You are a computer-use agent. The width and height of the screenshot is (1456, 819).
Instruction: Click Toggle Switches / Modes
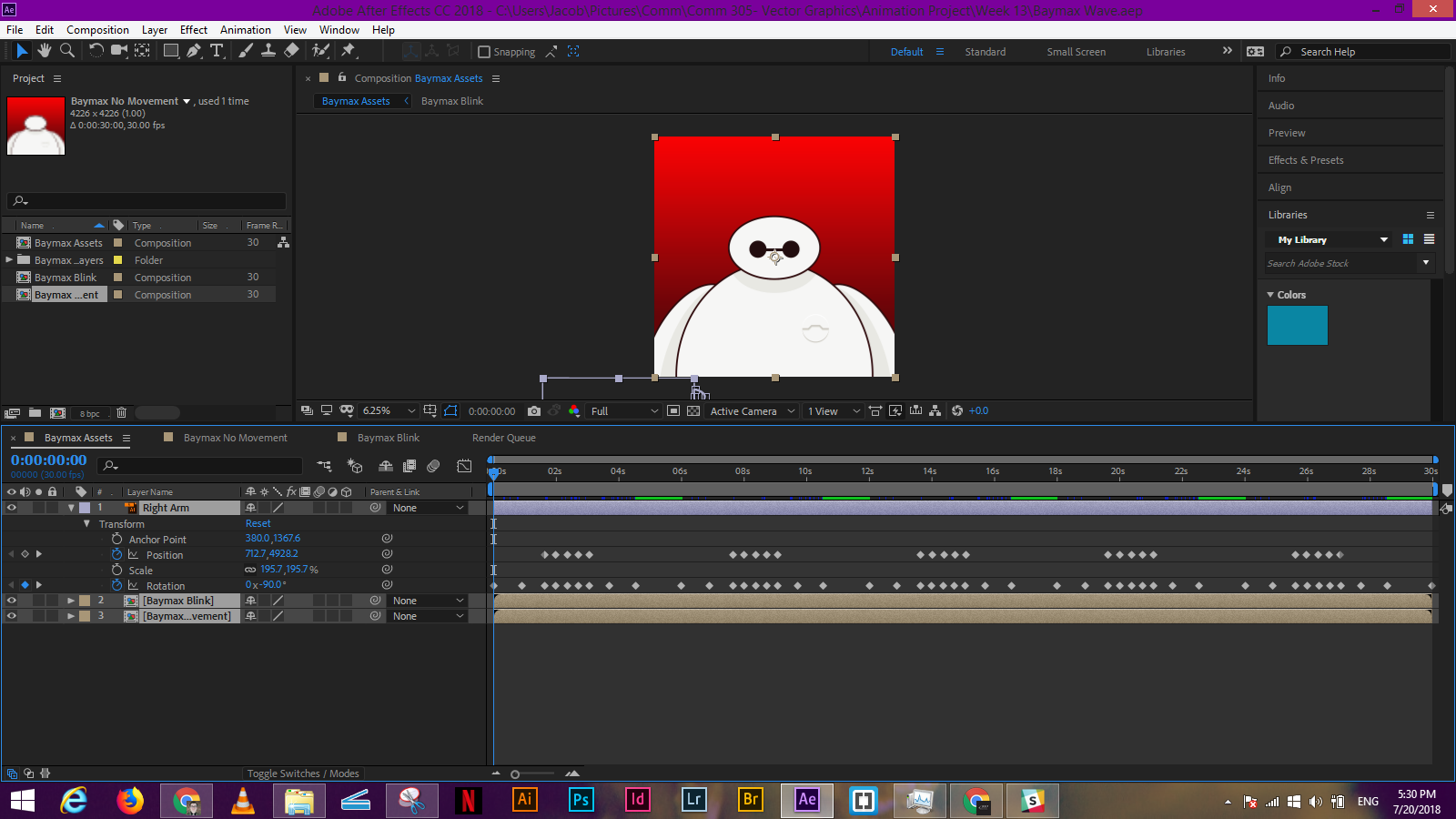[303, 773]
